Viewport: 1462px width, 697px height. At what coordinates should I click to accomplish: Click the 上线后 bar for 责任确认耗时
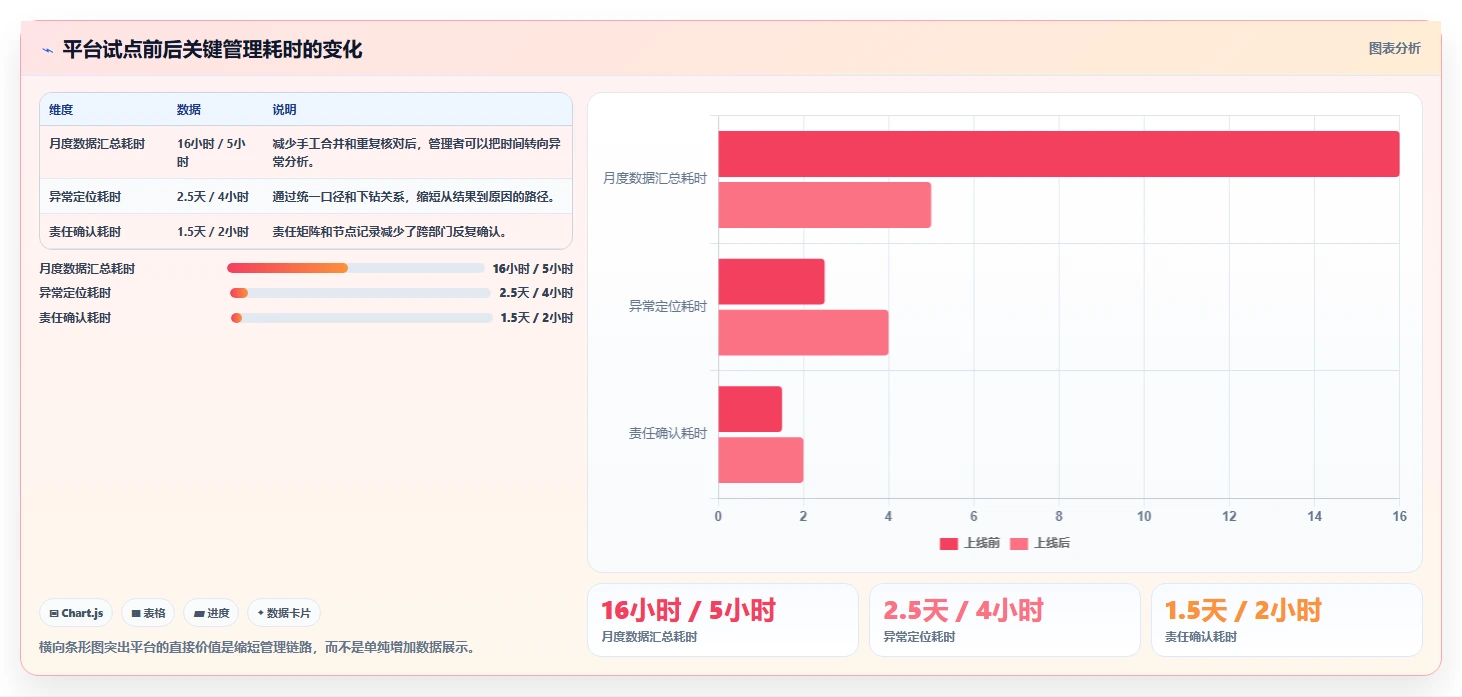[x=760, y=460]
